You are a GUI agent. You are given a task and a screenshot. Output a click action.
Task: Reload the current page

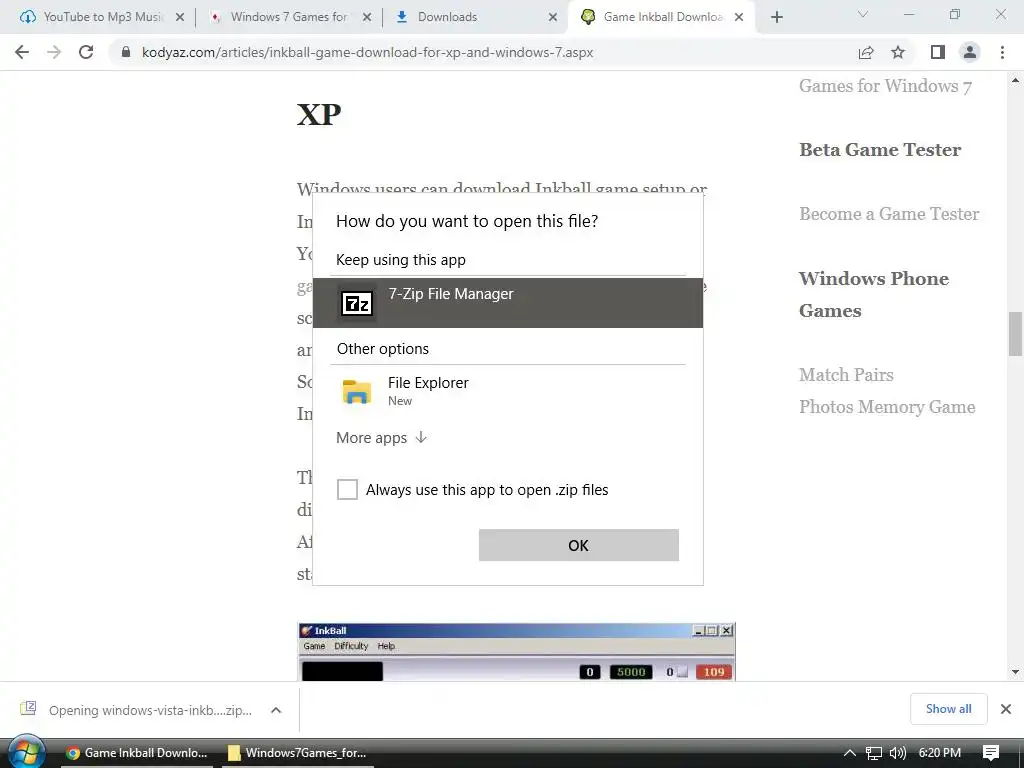click(x=86, y=52)
